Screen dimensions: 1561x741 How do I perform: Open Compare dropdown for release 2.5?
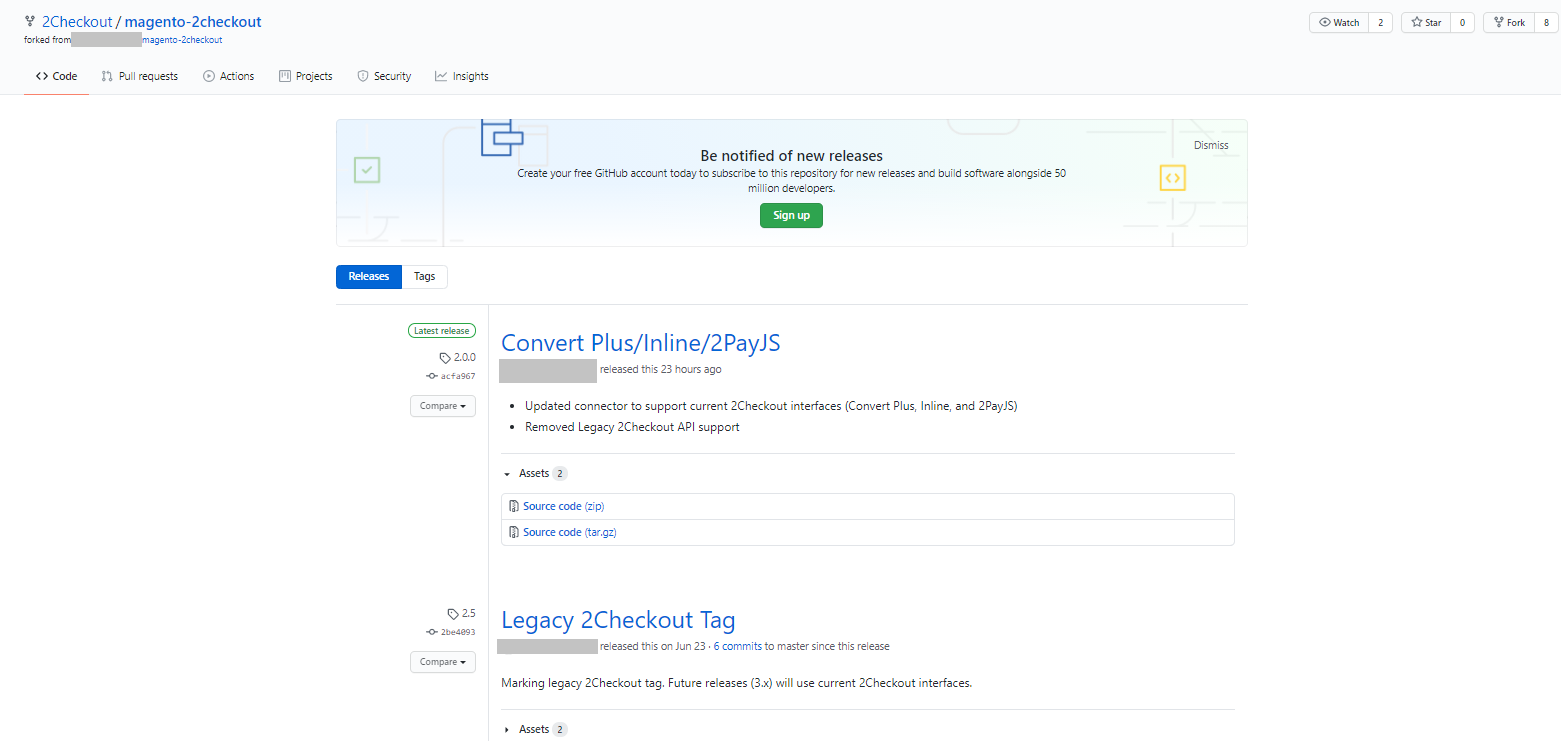coord(443,662)
